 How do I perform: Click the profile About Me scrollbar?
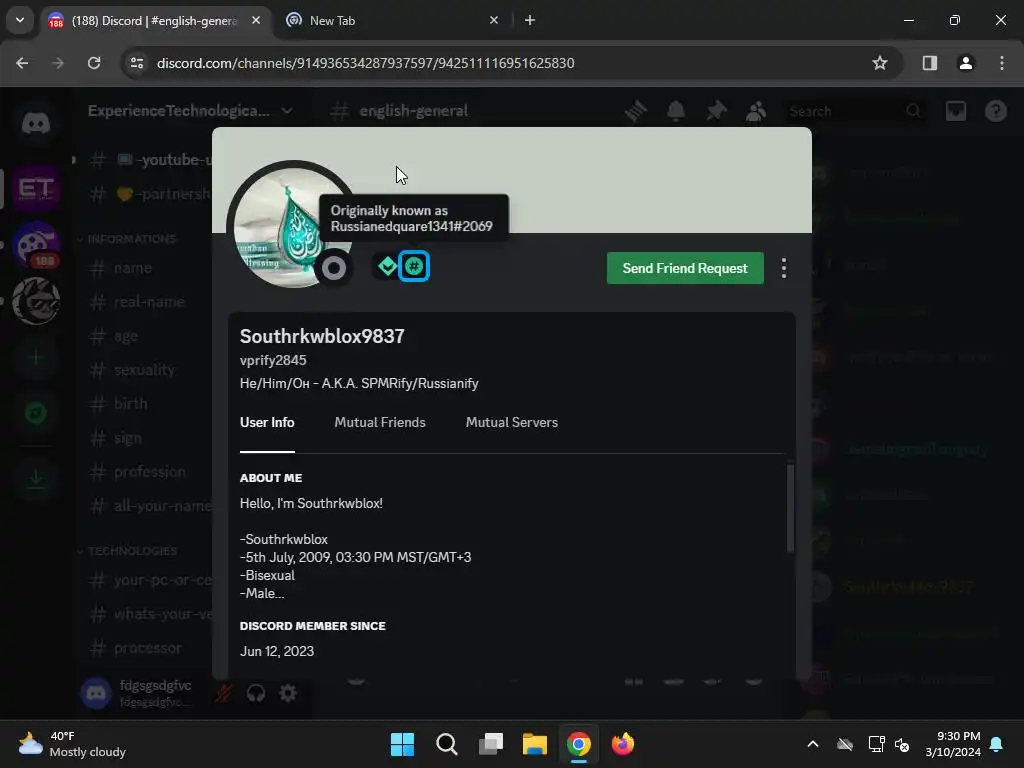[x=790, y=508]
